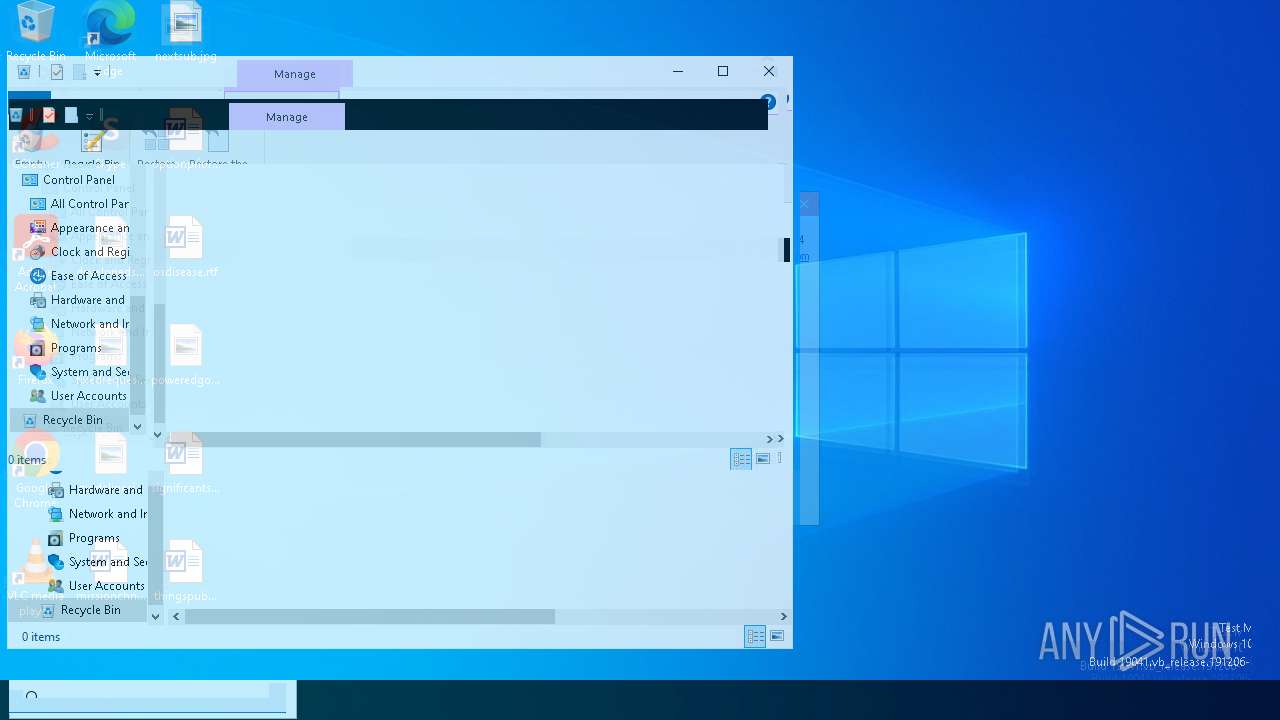Switch to Details view in bottom status bar
1280x720 pixels.
(755, 636)
